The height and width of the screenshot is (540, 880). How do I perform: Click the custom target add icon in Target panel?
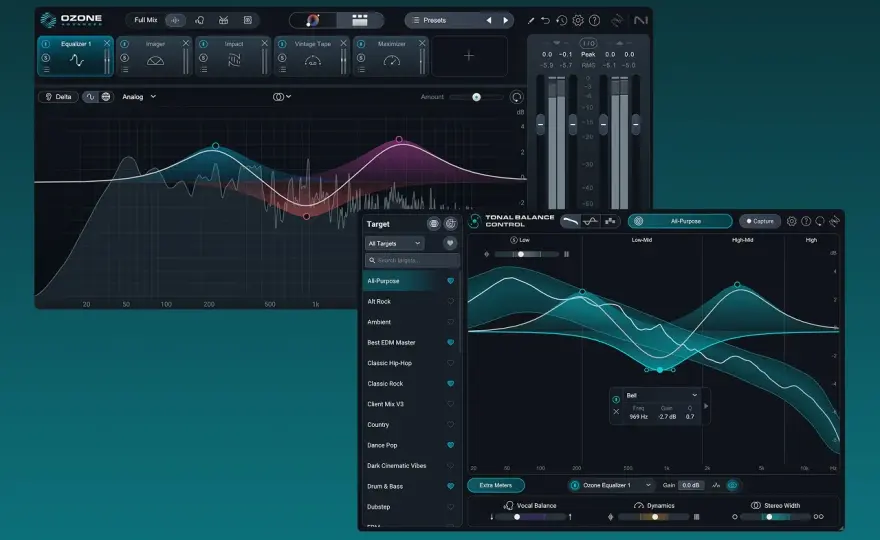[x=450, y=224]
